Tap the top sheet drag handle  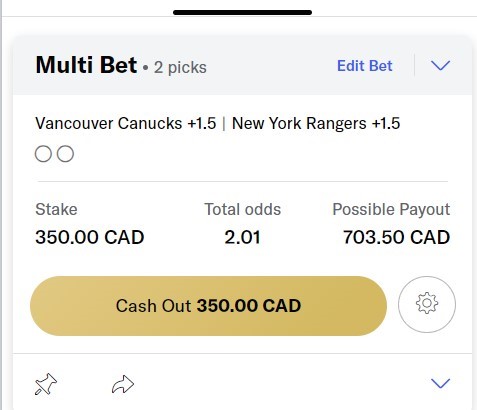pyautogui.click(x=242, y=12)
